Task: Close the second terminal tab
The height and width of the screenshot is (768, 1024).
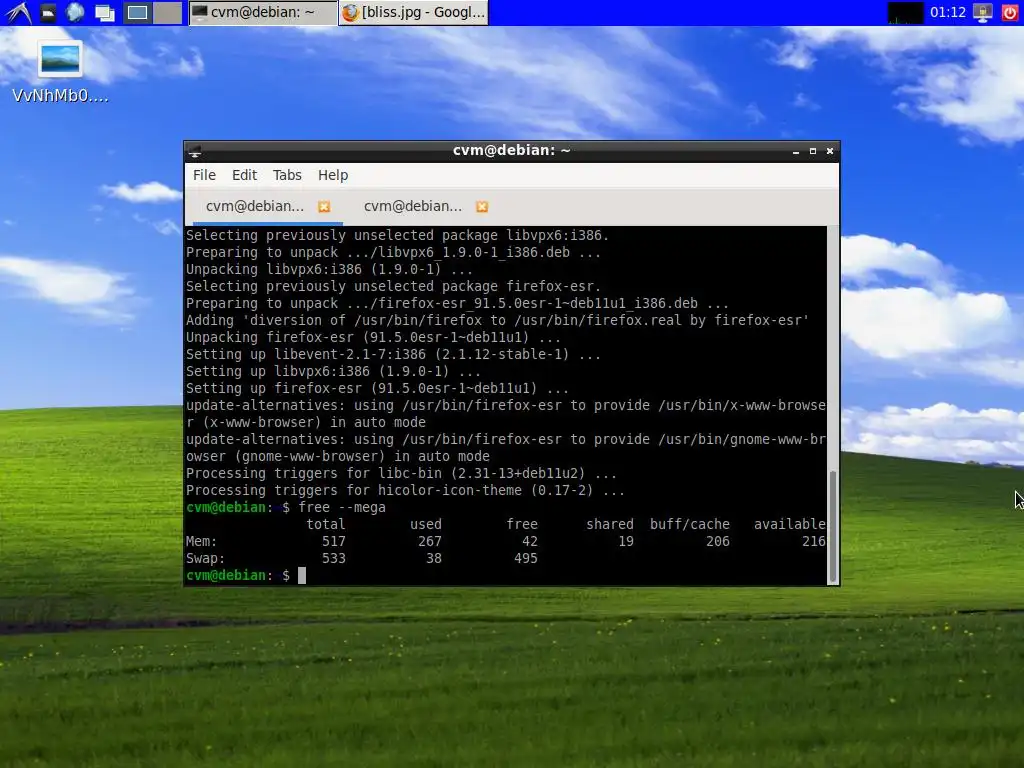Action: point(482,207)
